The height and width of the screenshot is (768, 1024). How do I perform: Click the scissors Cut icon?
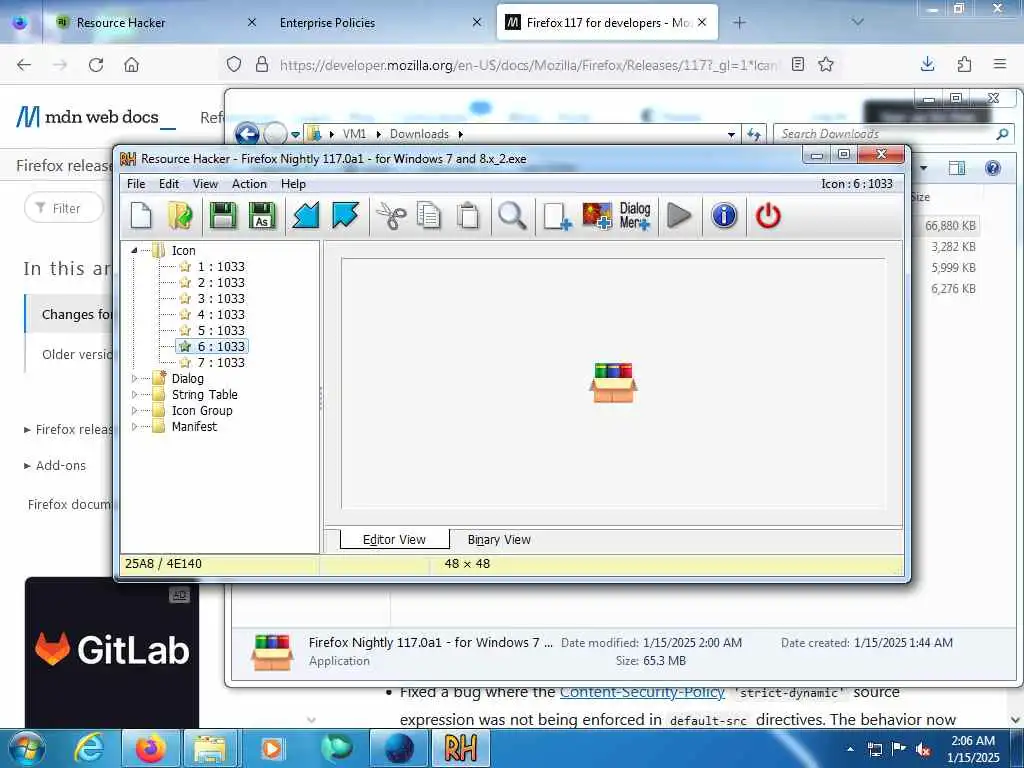point(391,216)
